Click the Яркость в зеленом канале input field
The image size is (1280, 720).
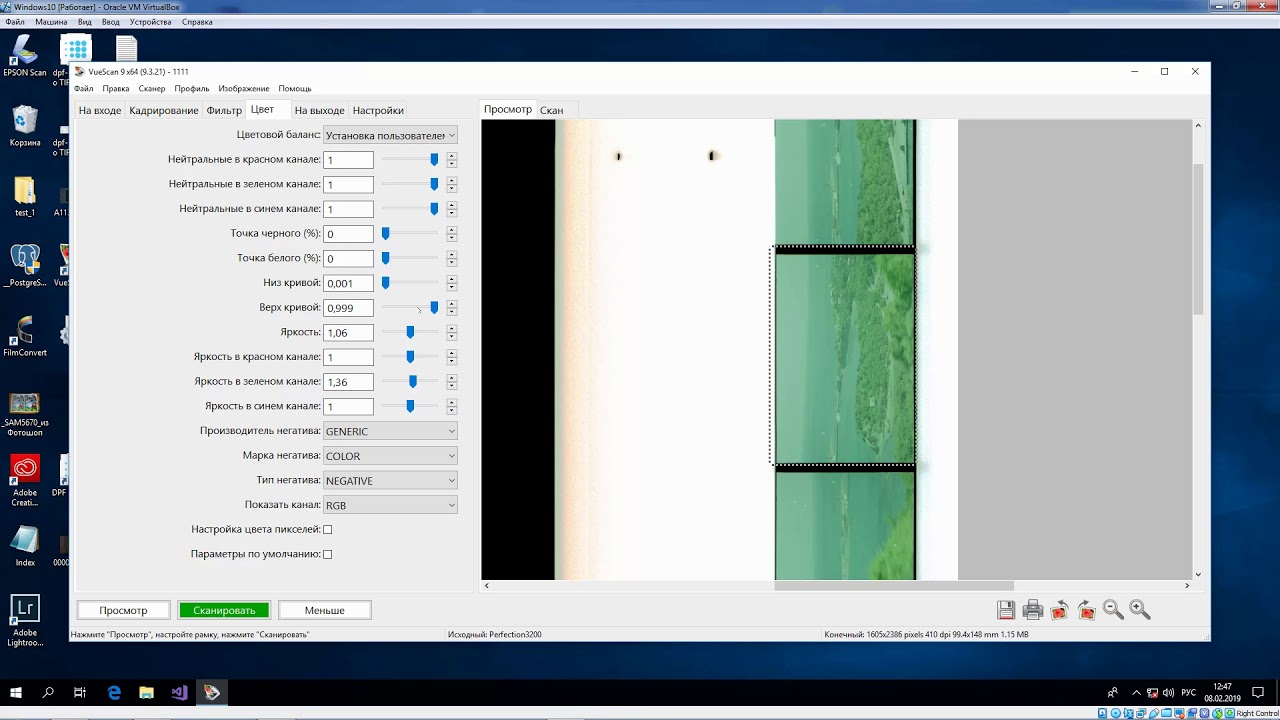click(x=348, y=382)
